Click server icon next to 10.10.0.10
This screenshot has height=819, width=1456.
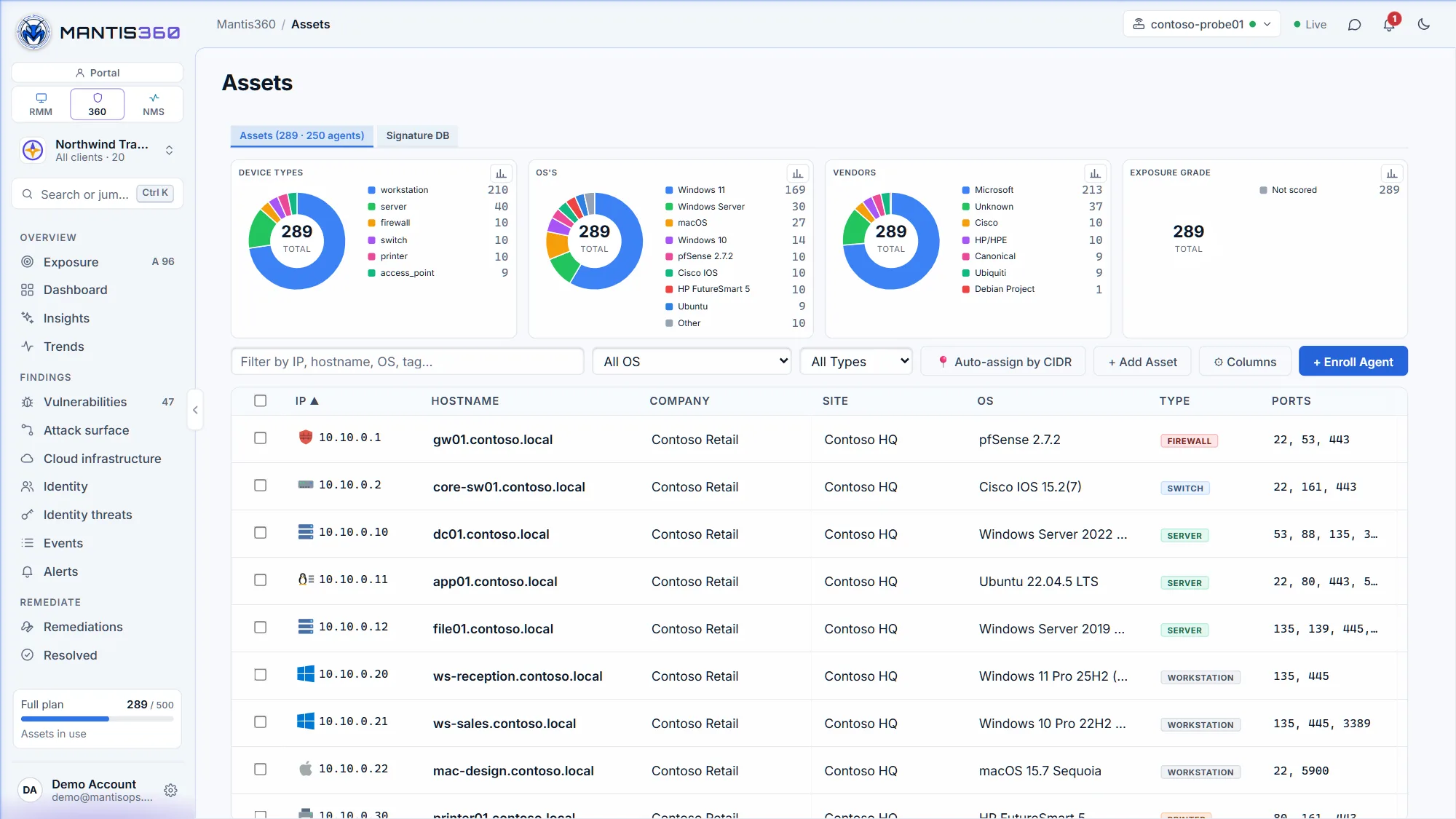coord(306,531)
